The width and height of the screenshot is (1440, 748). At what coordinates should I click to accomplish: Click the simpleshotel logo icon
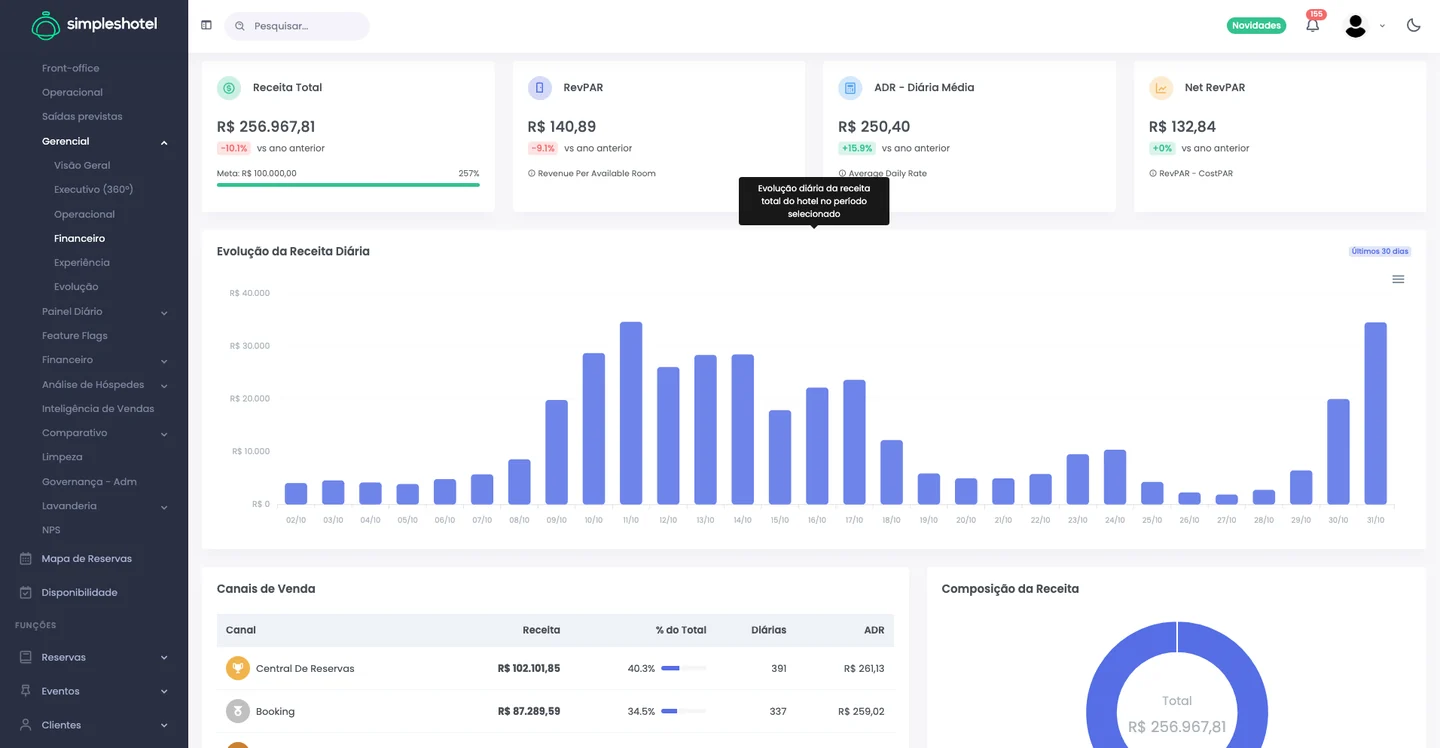pyautogui.click(x=46, y=25)
